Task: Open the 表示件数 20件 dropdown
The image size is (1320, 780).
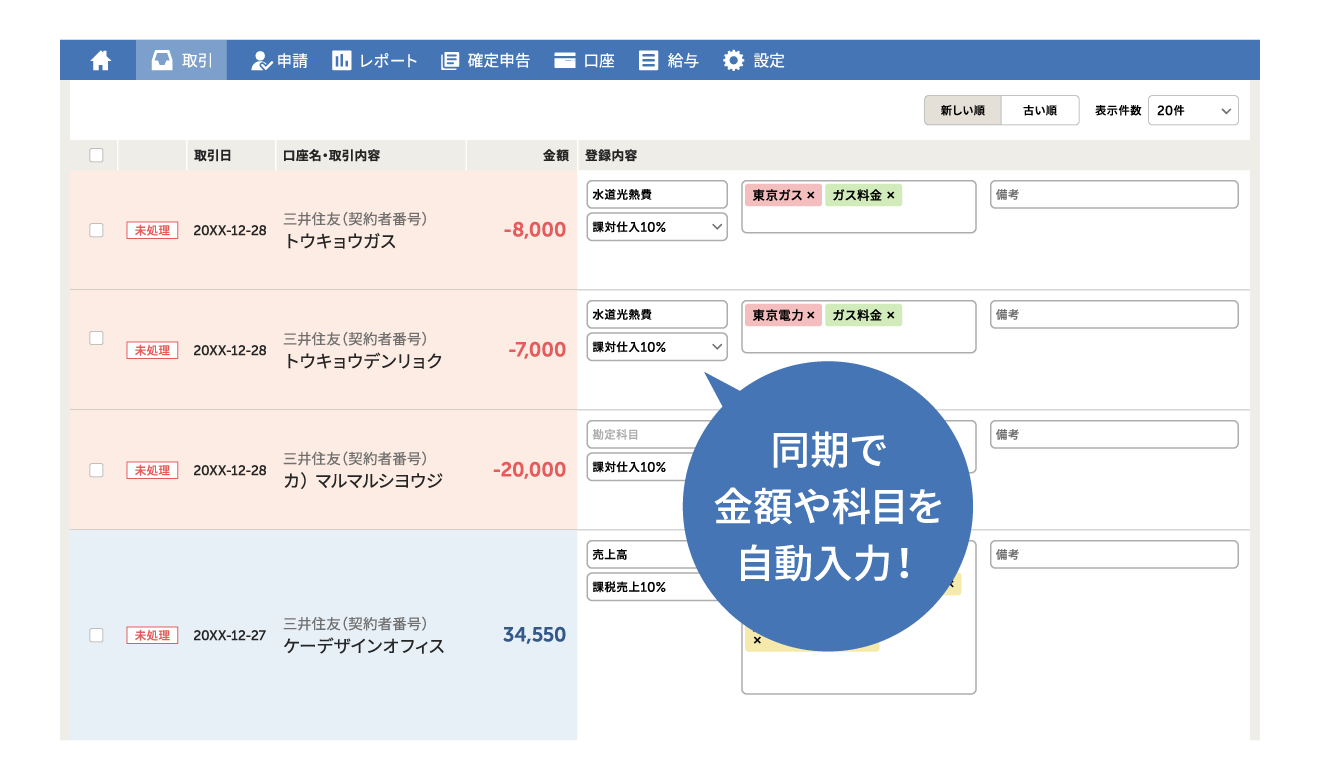Action: [1193, 110]
